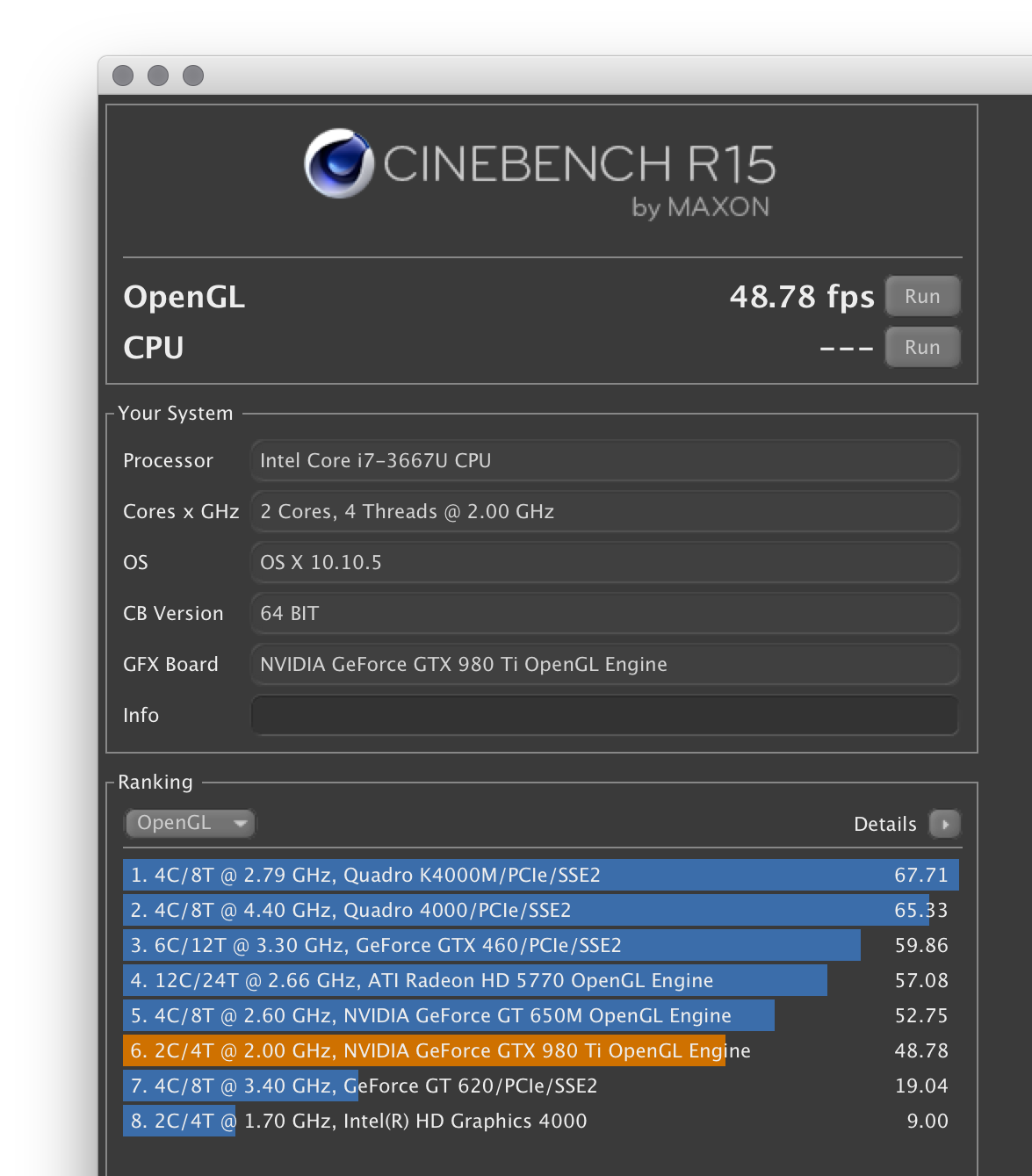Viewport: 1032px width, 1176px height.
Task: Select ranking row GeForce GTX 460
Action: 541,945
